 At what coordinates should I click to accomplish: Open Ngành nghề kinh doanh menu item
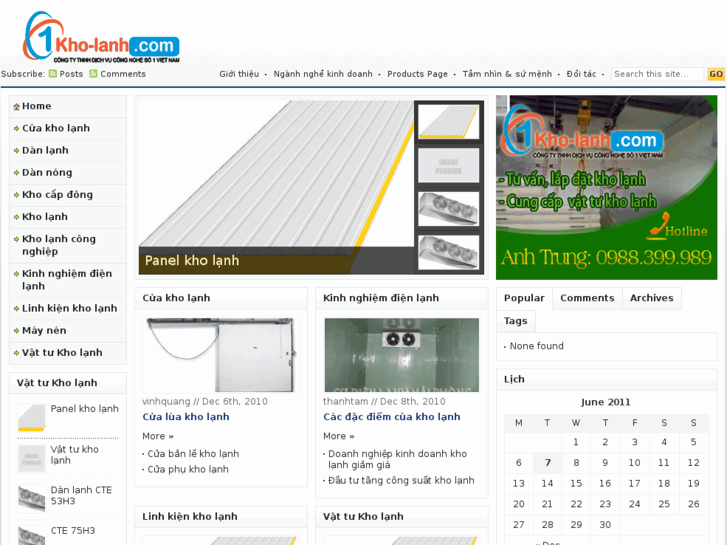[323, 74]
